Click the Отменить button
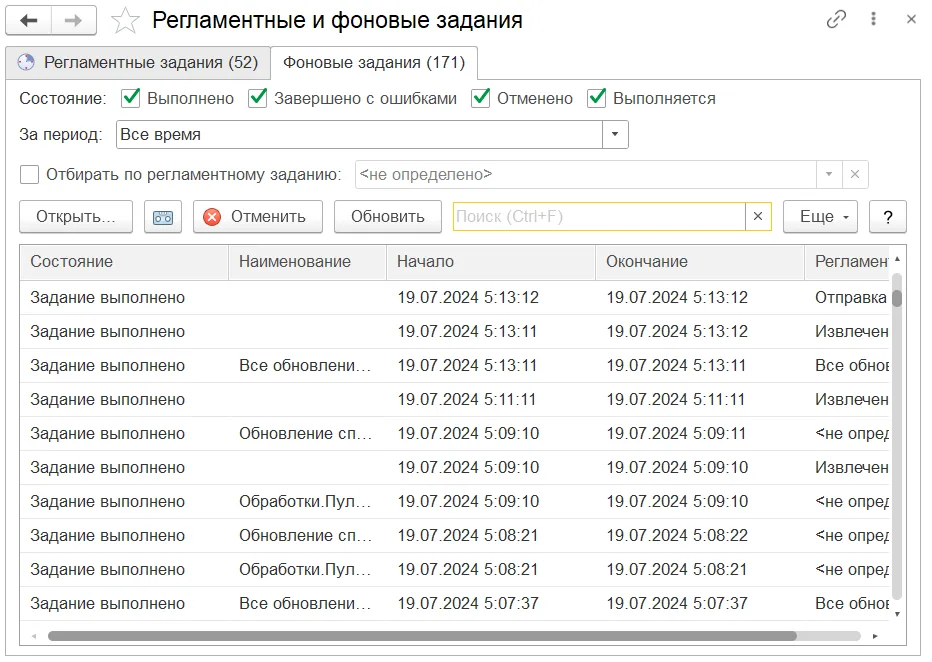This screenshot has height=662, width=932. 258,217
